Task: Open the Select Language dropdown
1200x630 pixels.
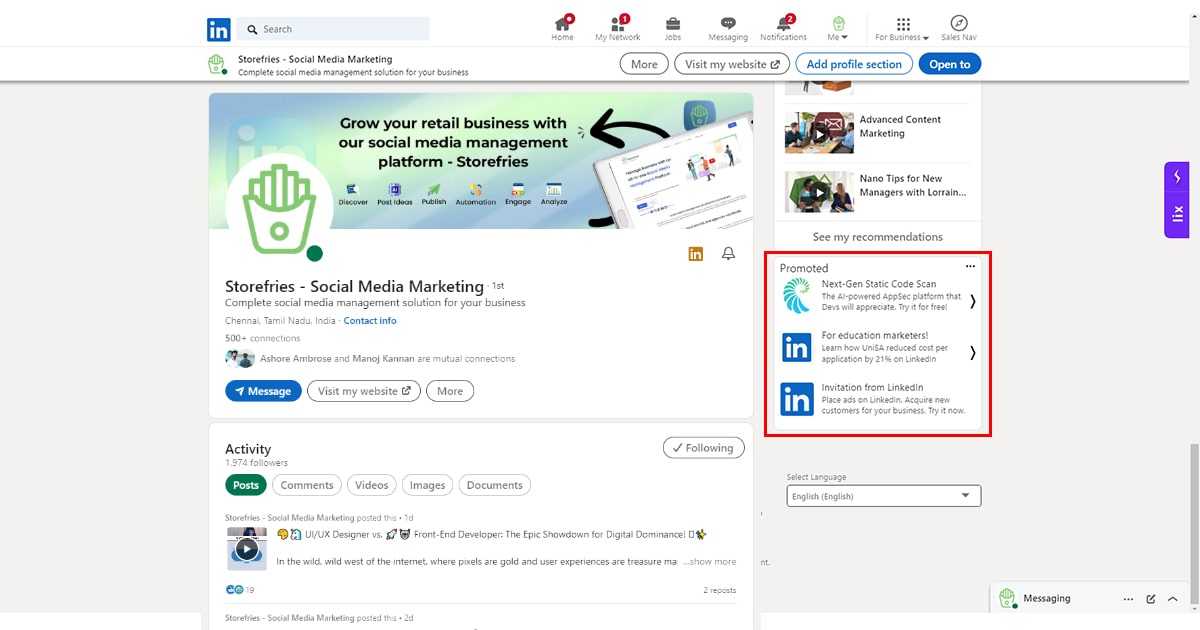Action: pyautogui.click(x=883, y=496)
